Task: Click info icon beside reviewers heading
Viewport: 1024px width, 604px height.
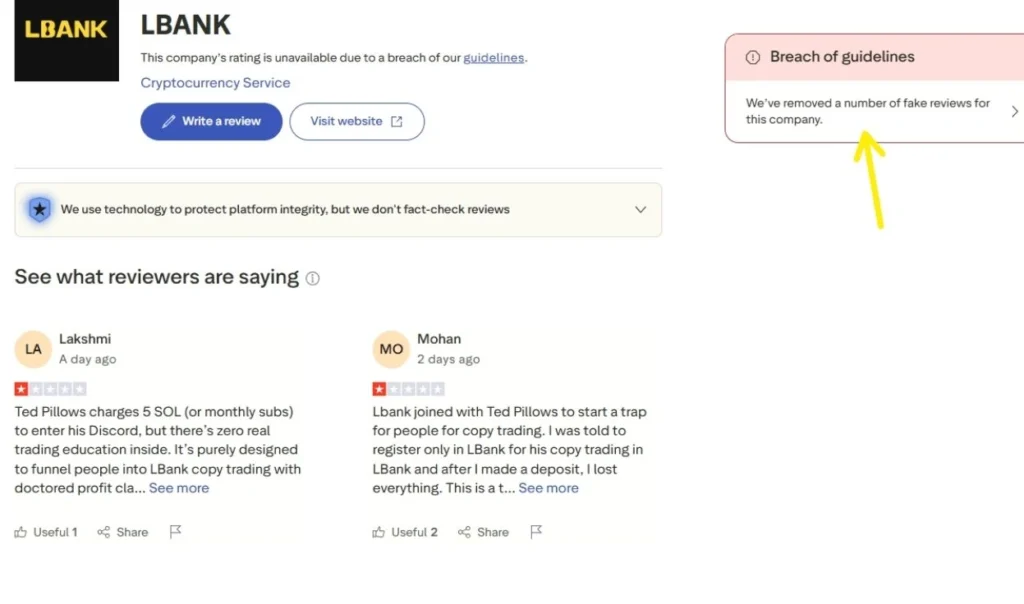Action: 313,279
